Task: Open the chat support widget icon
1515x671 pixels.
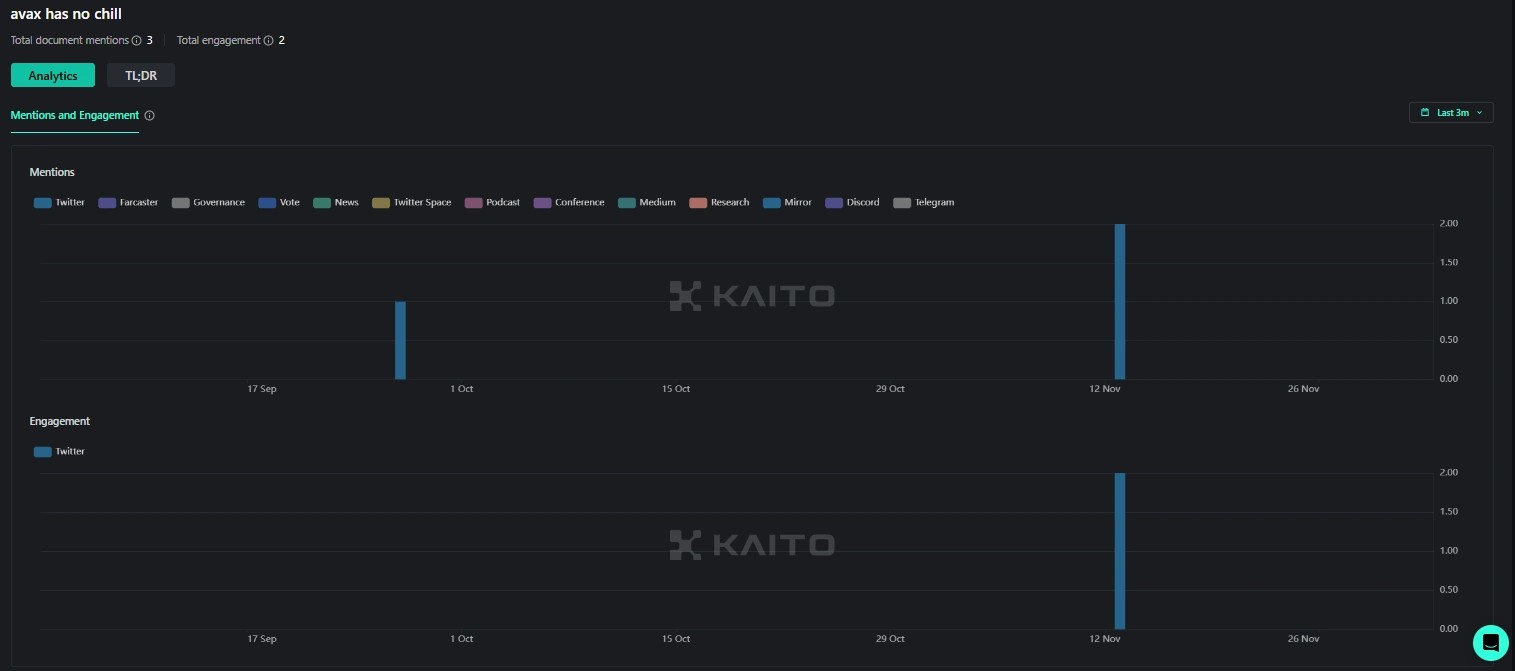Action: click(x=1490, y=642)
